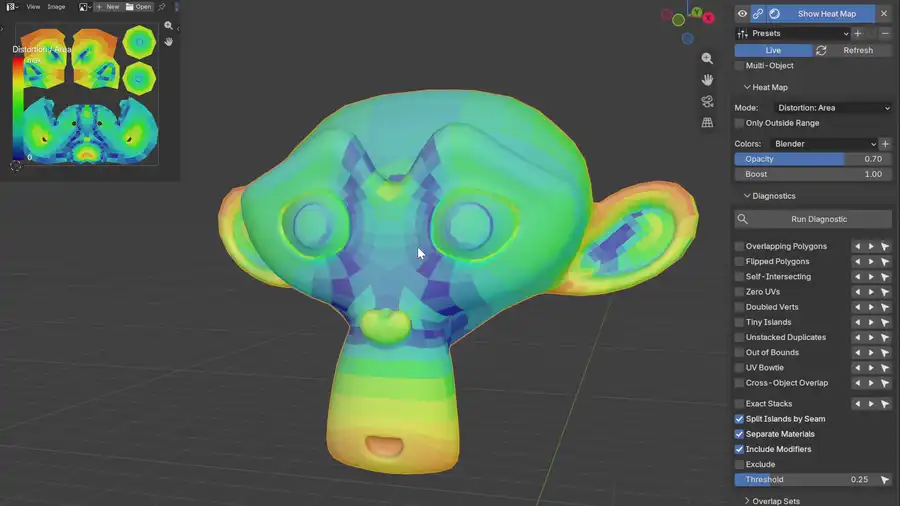Remove preset with the minus icon
The height and width of the screenshot is (506, 900).
[885, 33]
